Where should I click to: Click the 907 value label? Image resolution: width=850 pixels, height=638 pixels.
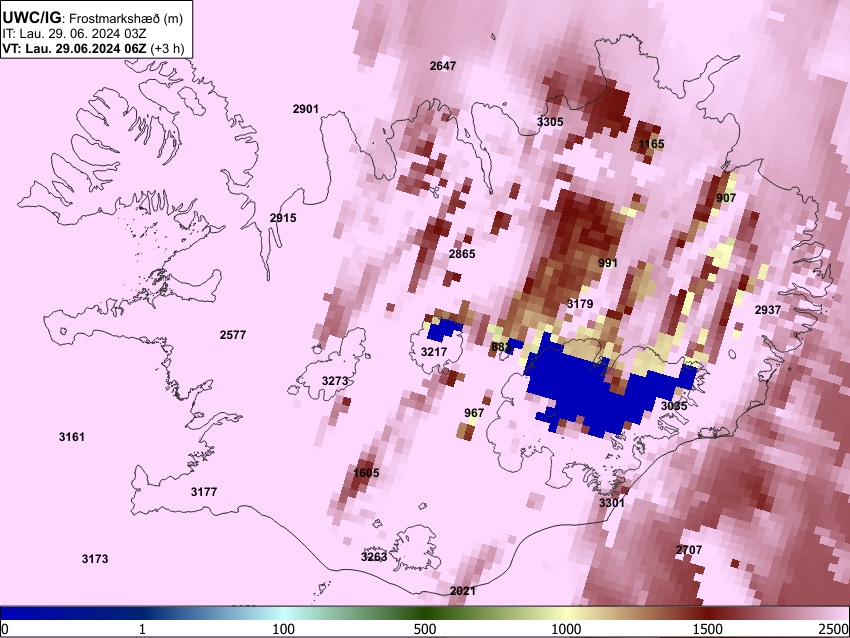point(726,197)
